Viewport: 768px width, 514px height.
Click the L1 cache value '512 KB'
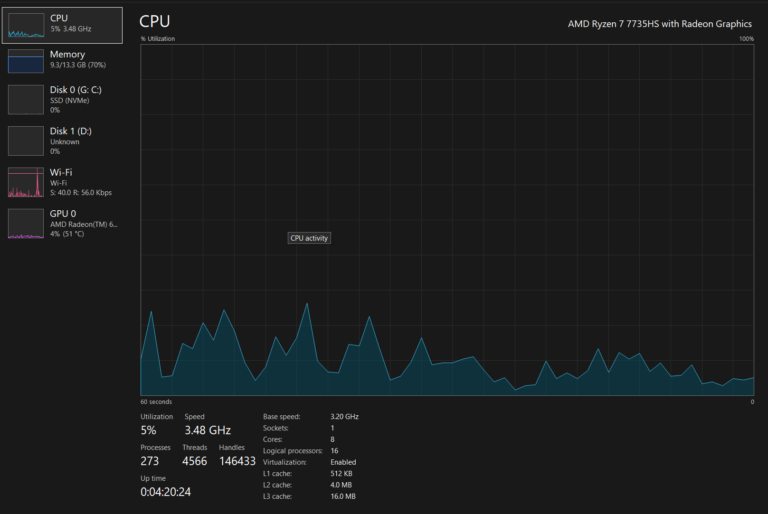click(341, 473)
